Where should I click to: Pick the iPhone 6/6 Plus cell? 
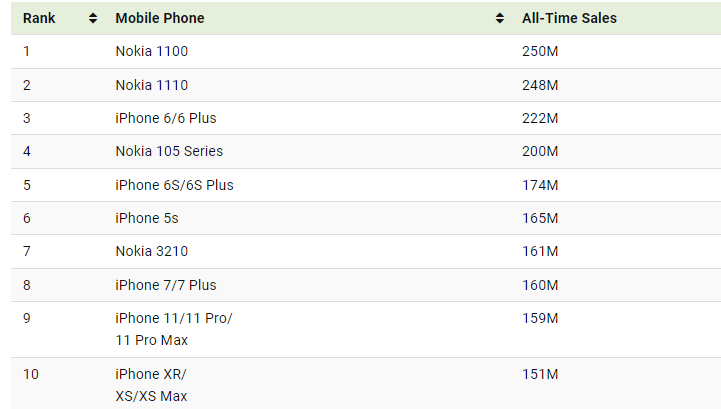(x=165, y=118)
